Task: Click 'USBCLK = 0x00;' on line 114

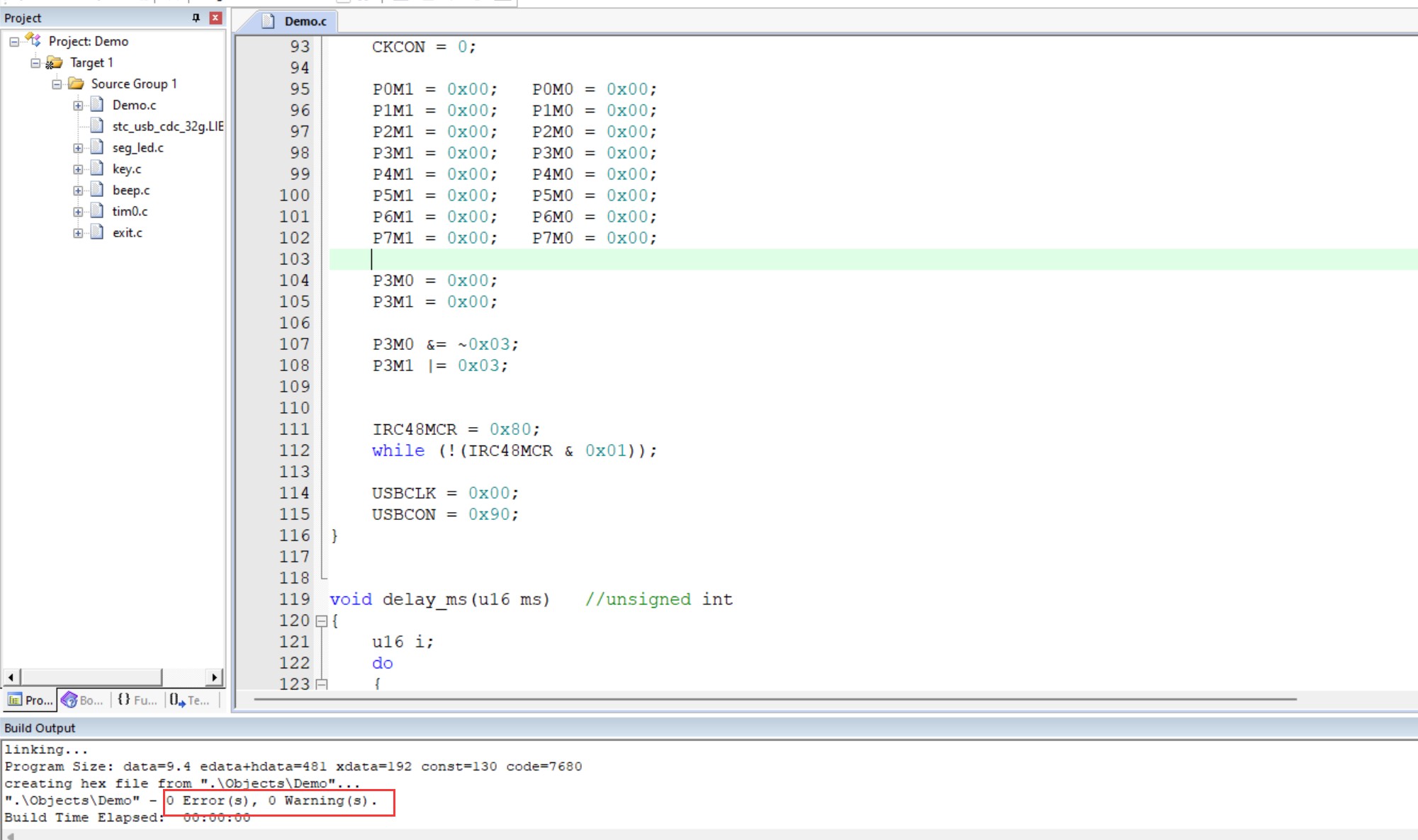Action: 445,493
